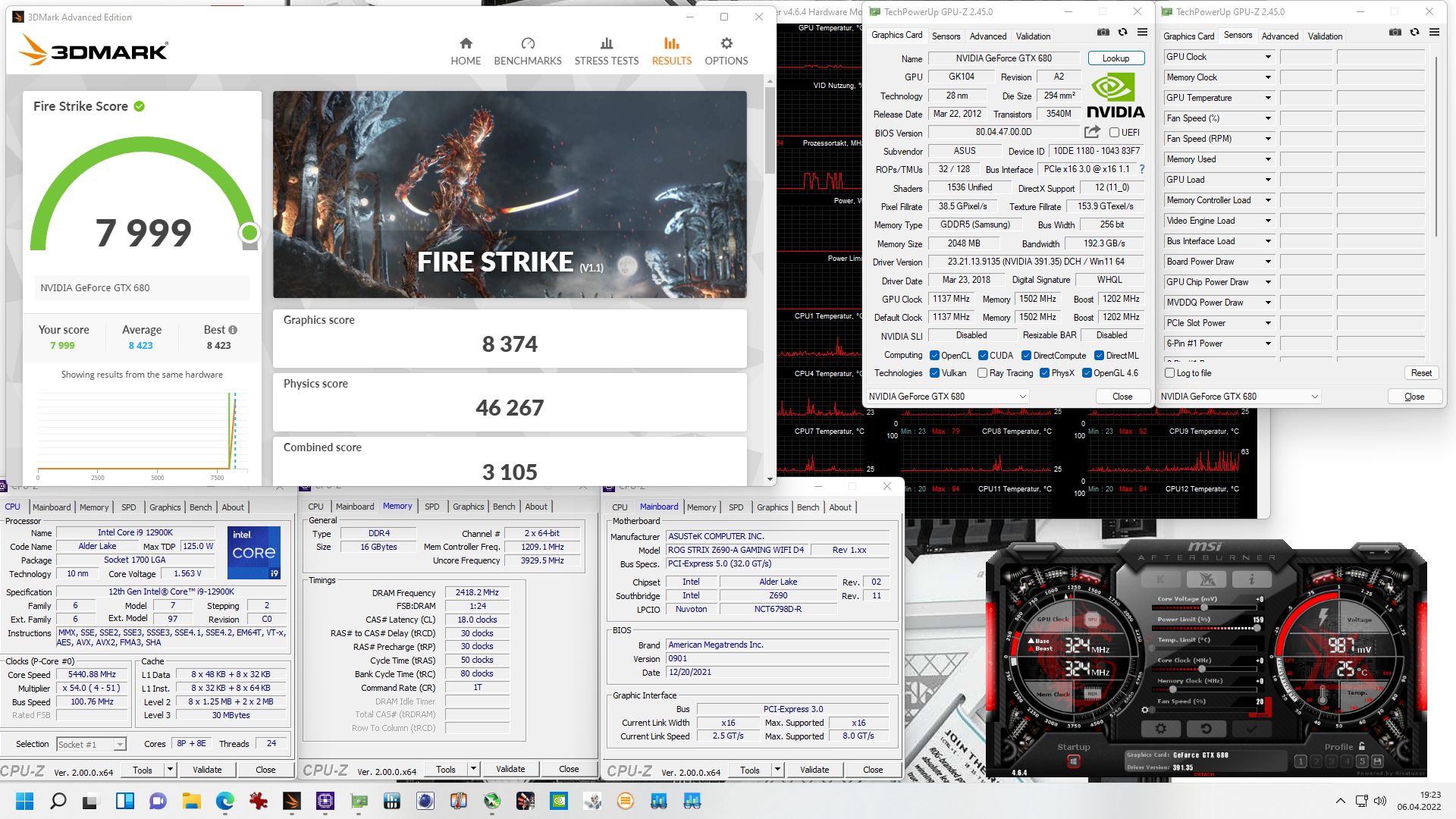Open Microsoft Edge from taskbar
1456x819 pixels.
(224, 801)
